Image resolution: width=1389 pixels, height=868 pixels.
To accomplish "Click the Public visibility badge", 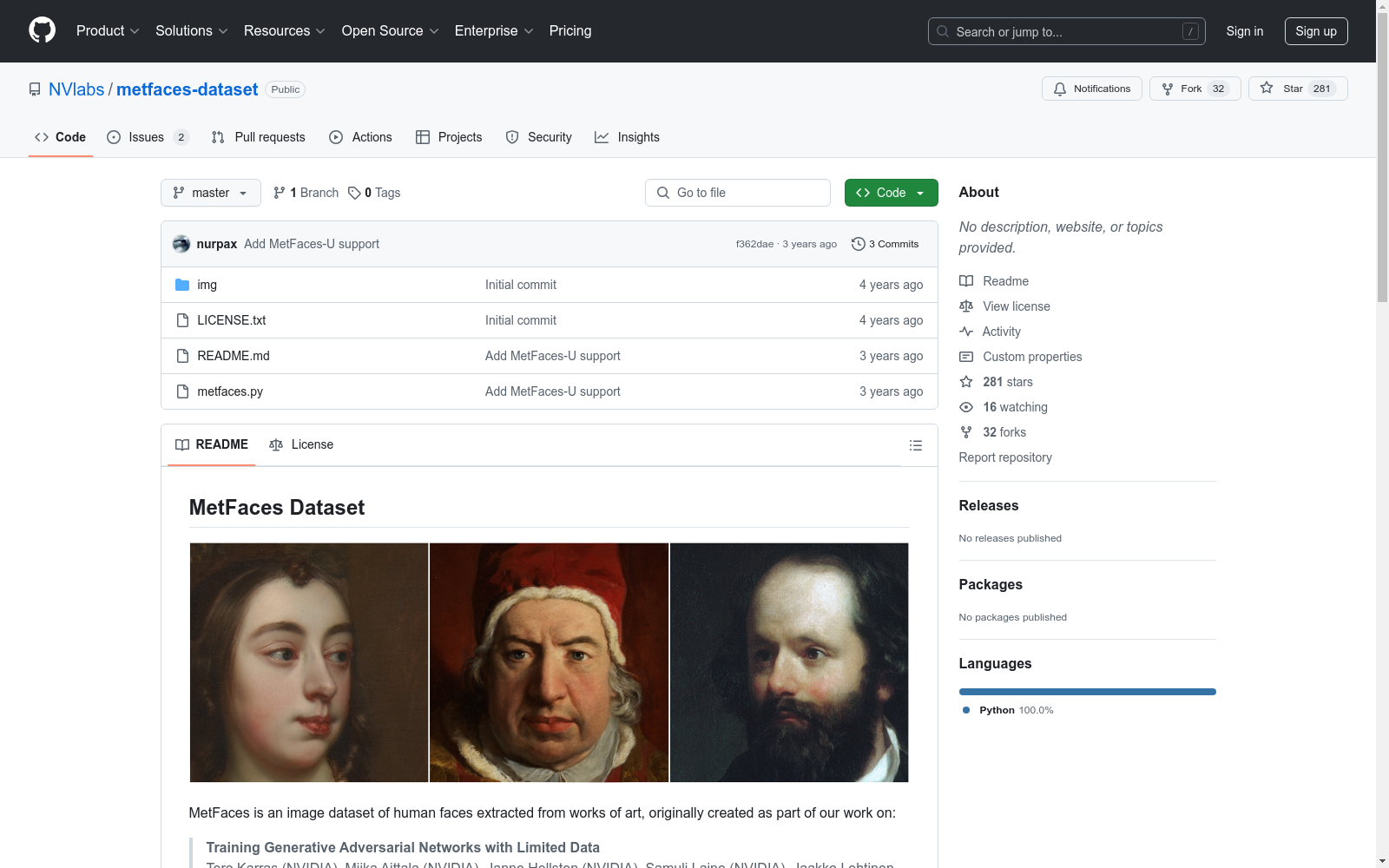I will tap(286, 89).
